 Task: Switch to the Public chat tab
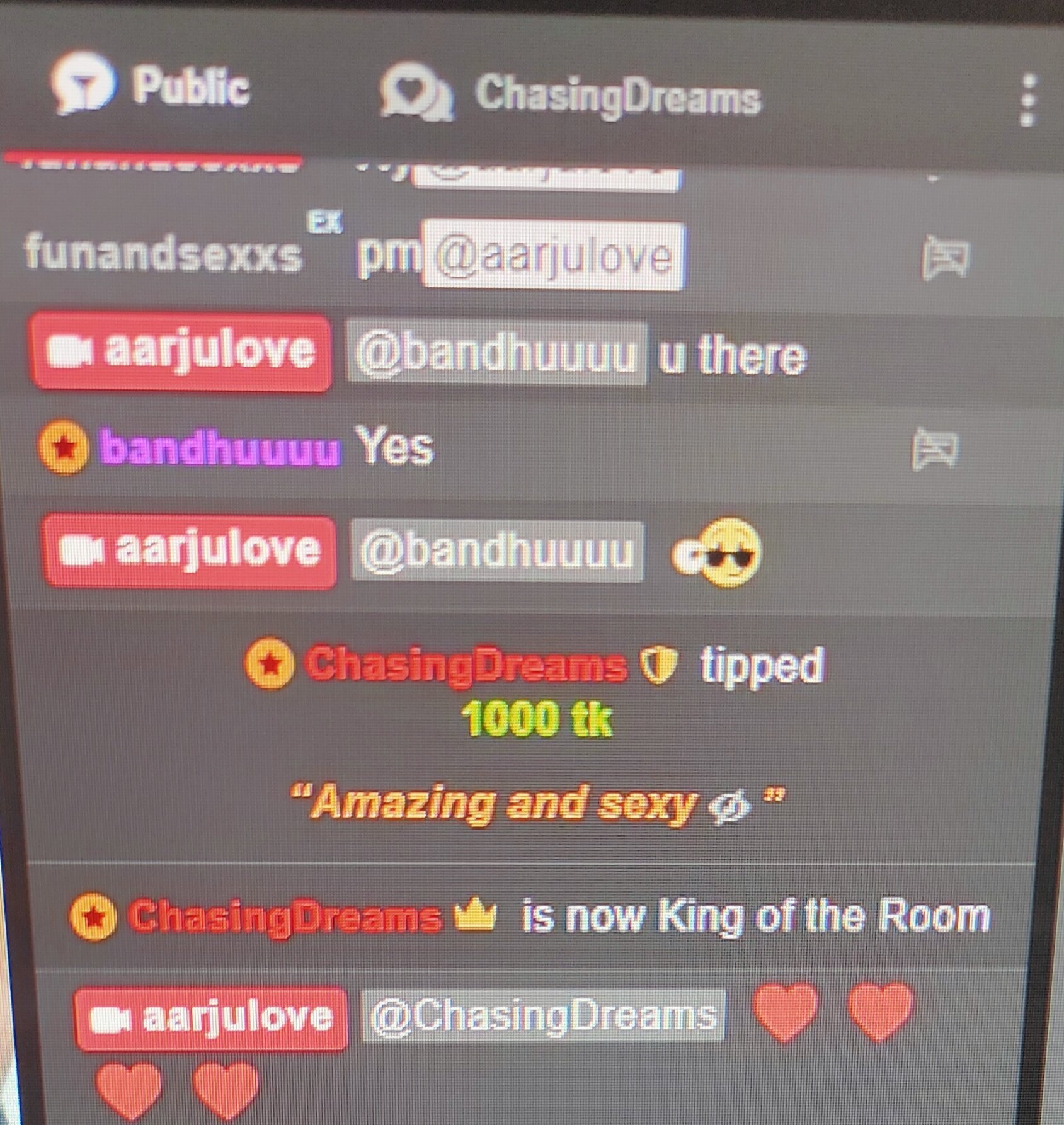pyautogui.click(x=151, y=85)
